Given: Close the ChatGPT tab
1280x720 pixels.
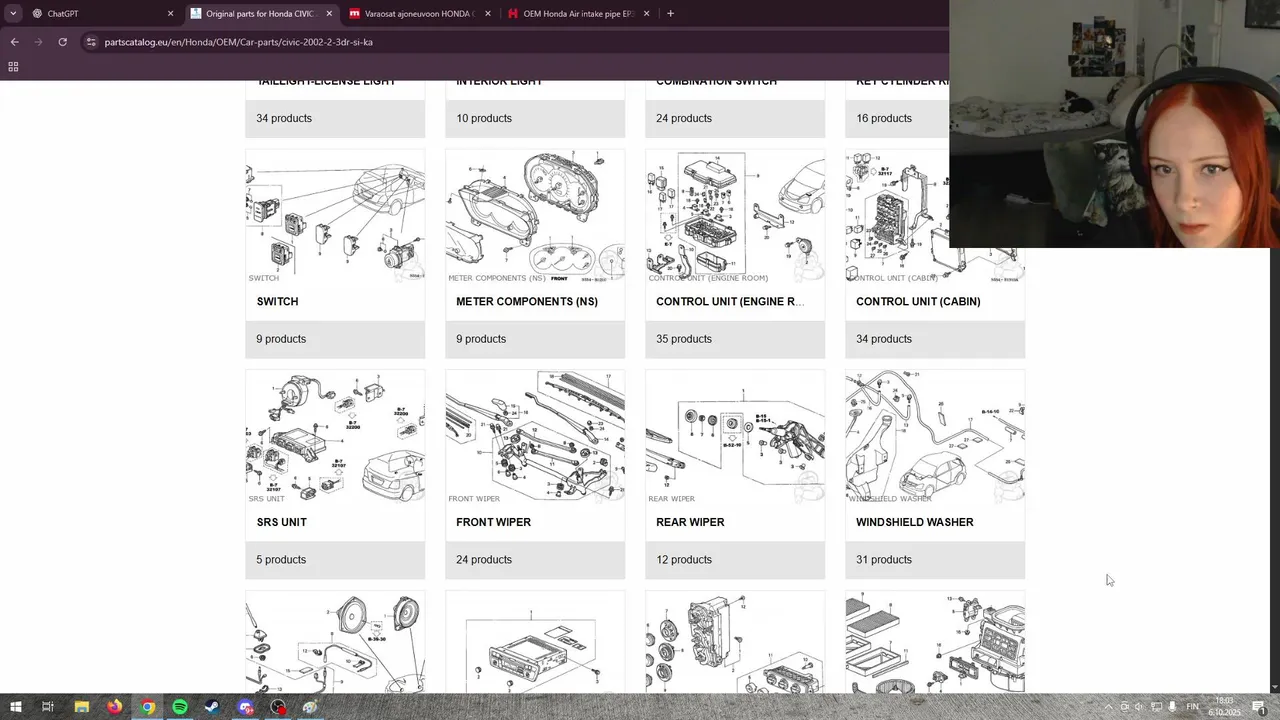Looking at the screenshot, I should point(170,14).
